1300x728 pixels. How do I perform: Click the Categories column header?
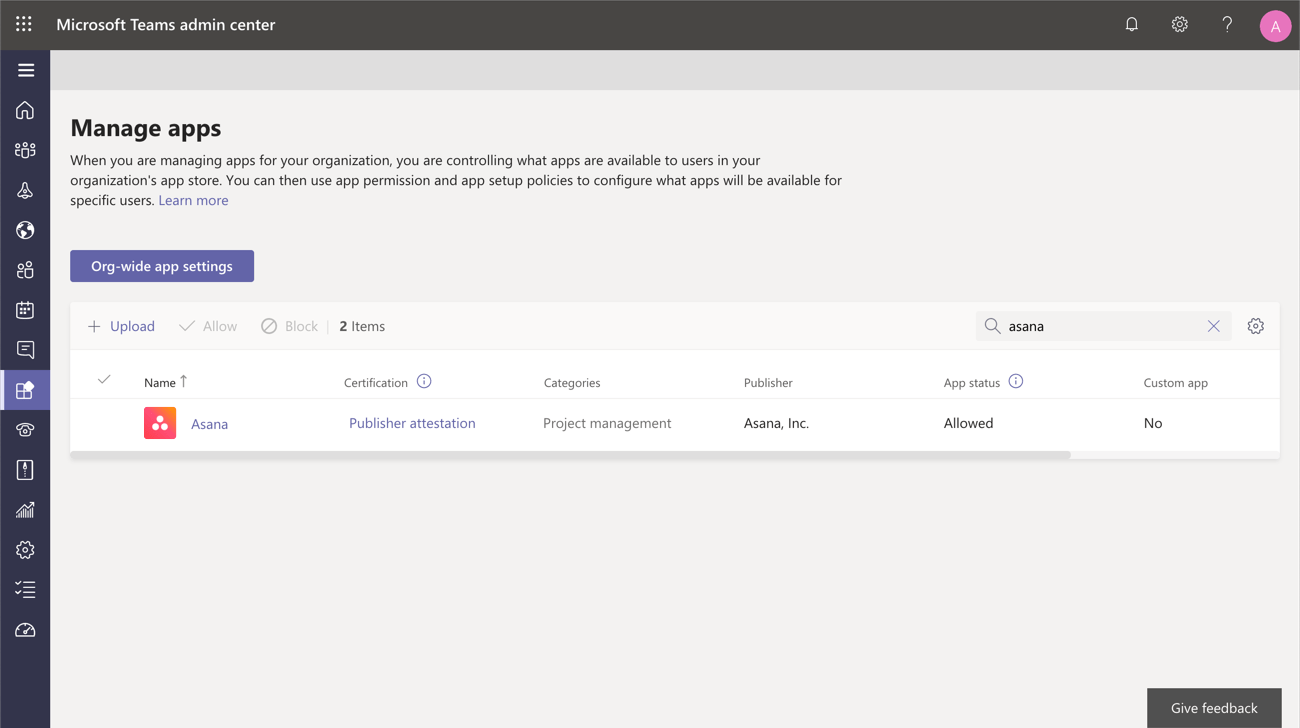(572, 382)
